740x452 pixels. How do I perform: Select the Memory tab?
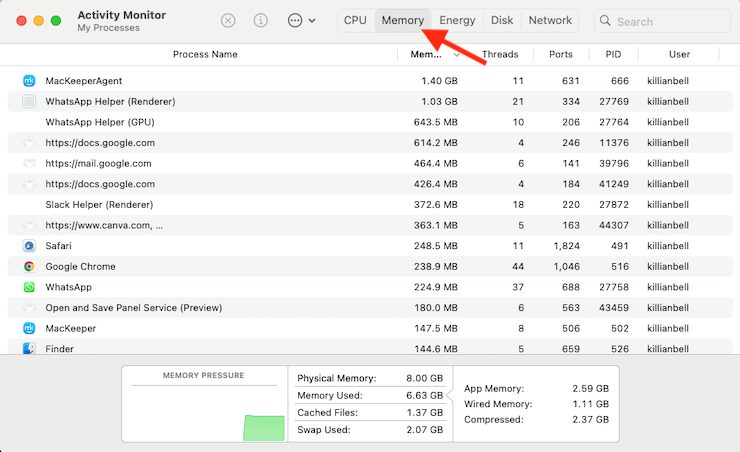pos(403,20)
